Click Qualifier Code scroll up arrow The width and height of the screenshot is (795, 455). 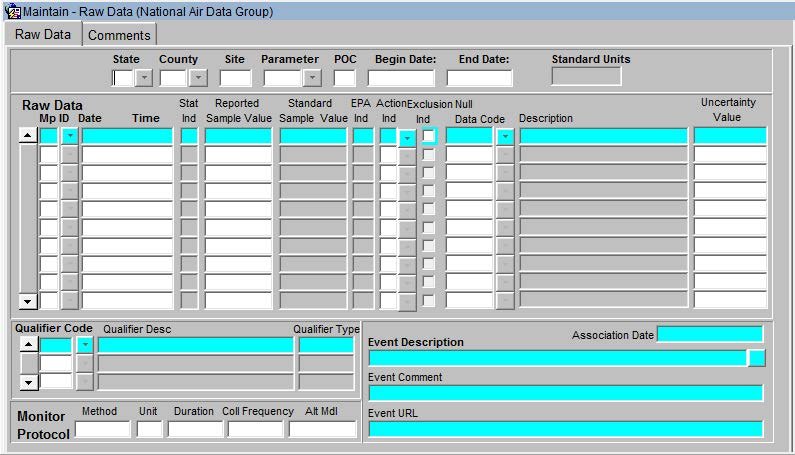(29, 345)
